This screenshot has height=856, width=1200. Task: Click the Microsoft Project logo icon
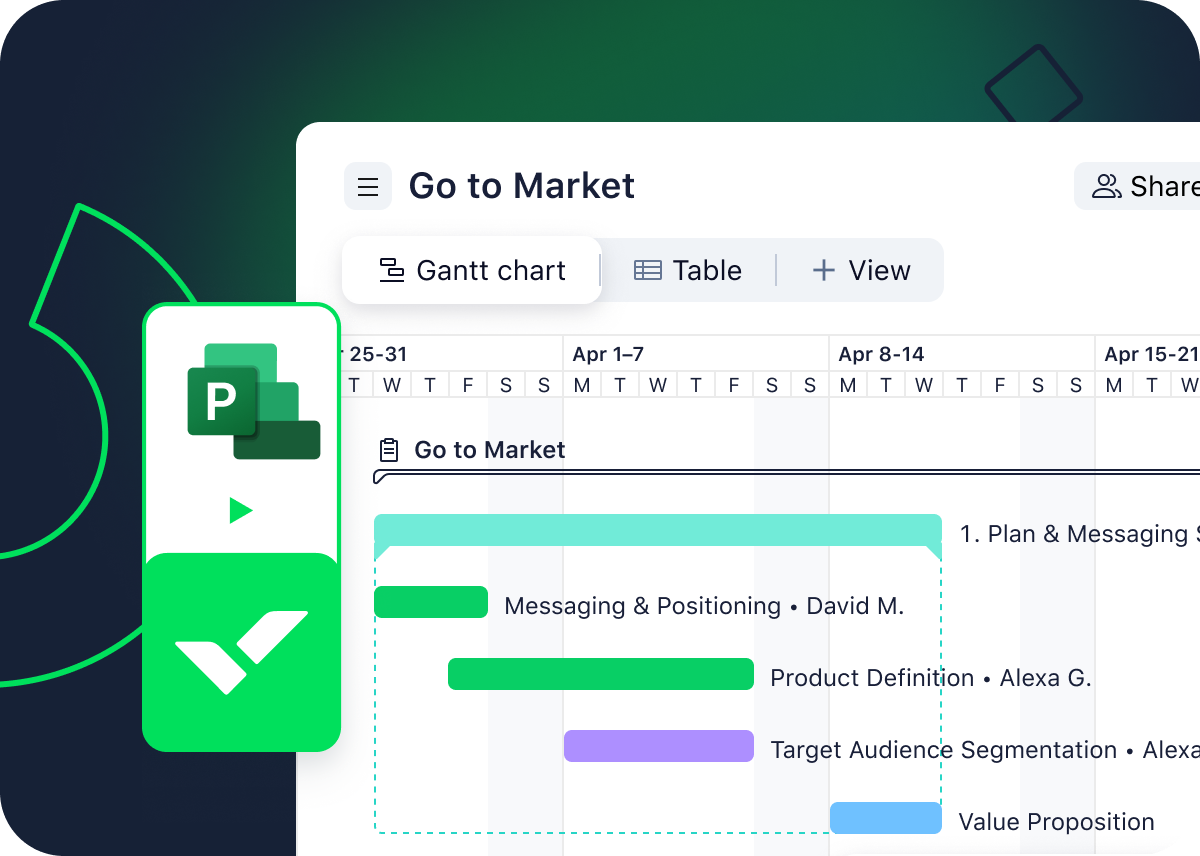254,401
